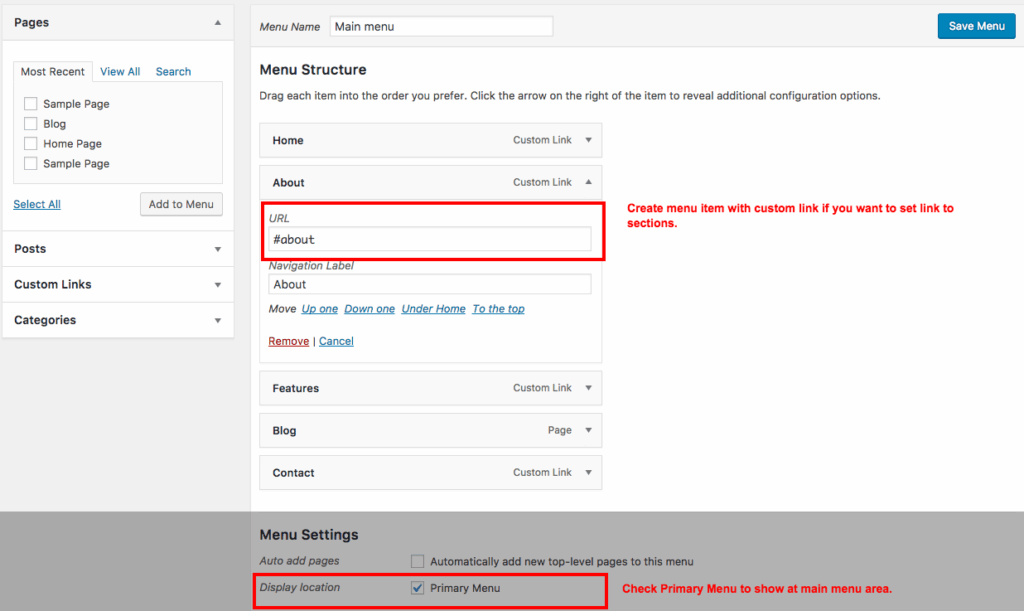Collapse the About menu item arrow
Image resolution: width=1024 pixels, height=611 pixels.
(588, 182)
